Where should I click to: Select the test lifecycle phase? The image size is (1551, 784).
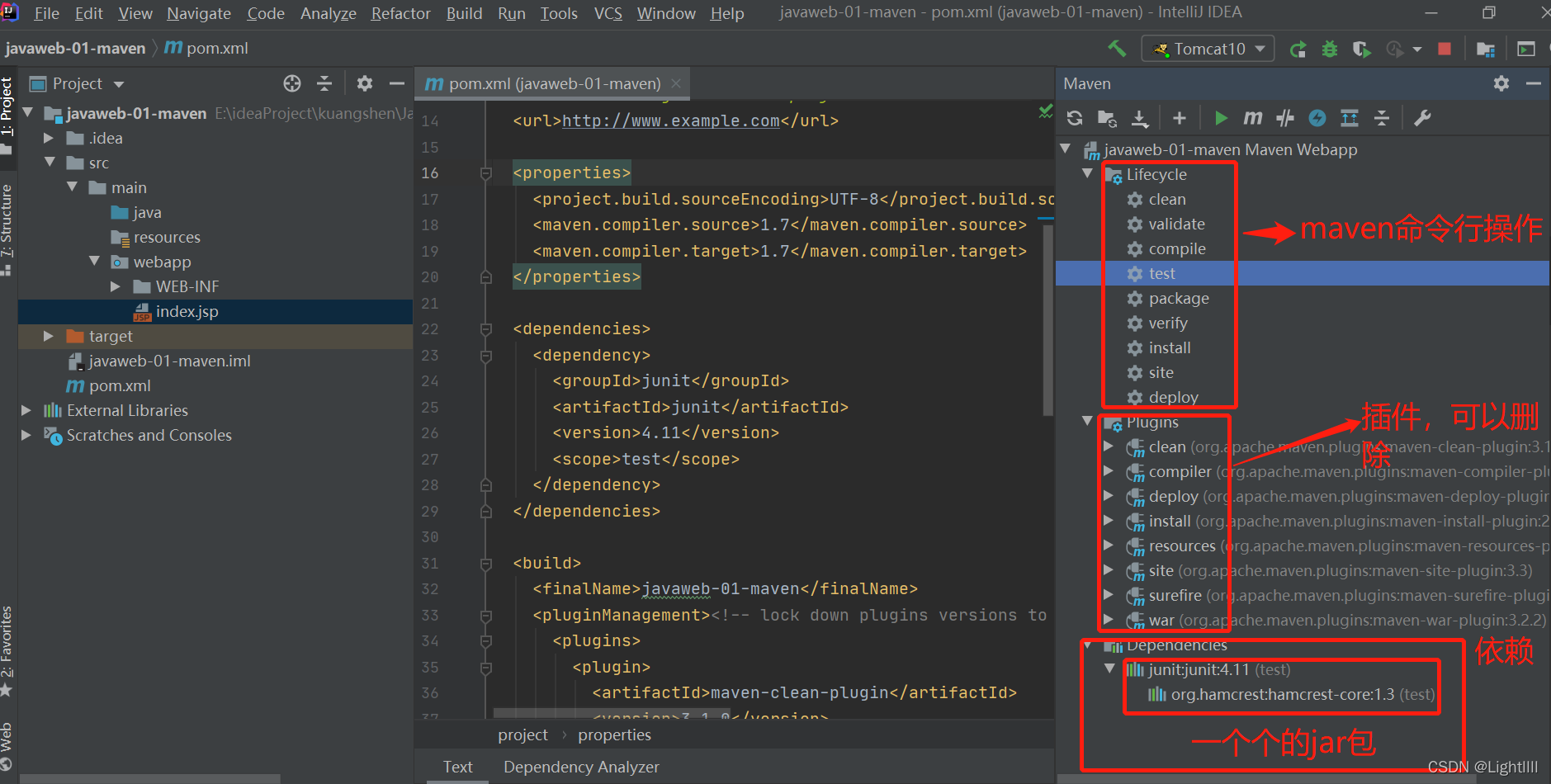[1162, 273]
